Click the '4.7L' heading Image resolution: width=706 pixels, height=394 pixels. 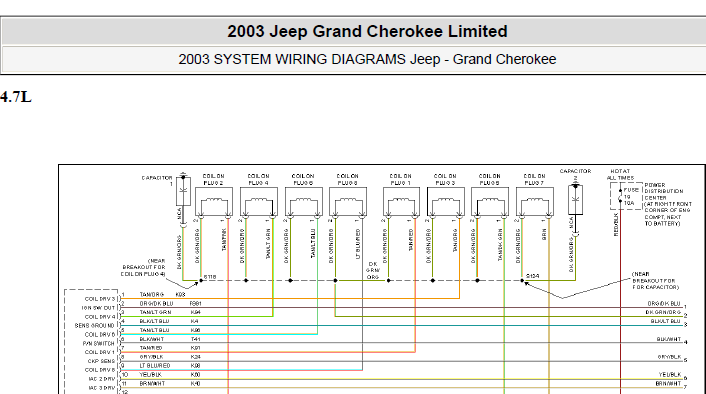click(x=16, y=97)
